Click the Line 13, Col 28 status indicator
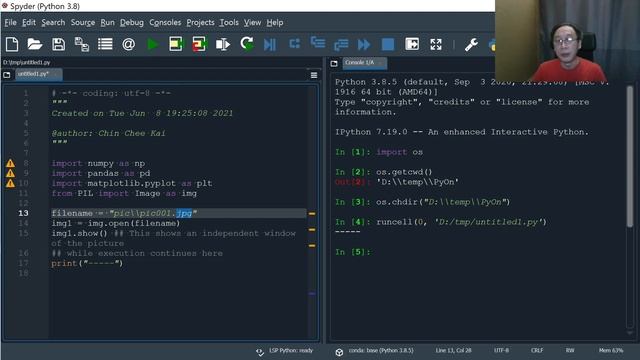Screen dimensions: 640x360 [x=453, y=351]
